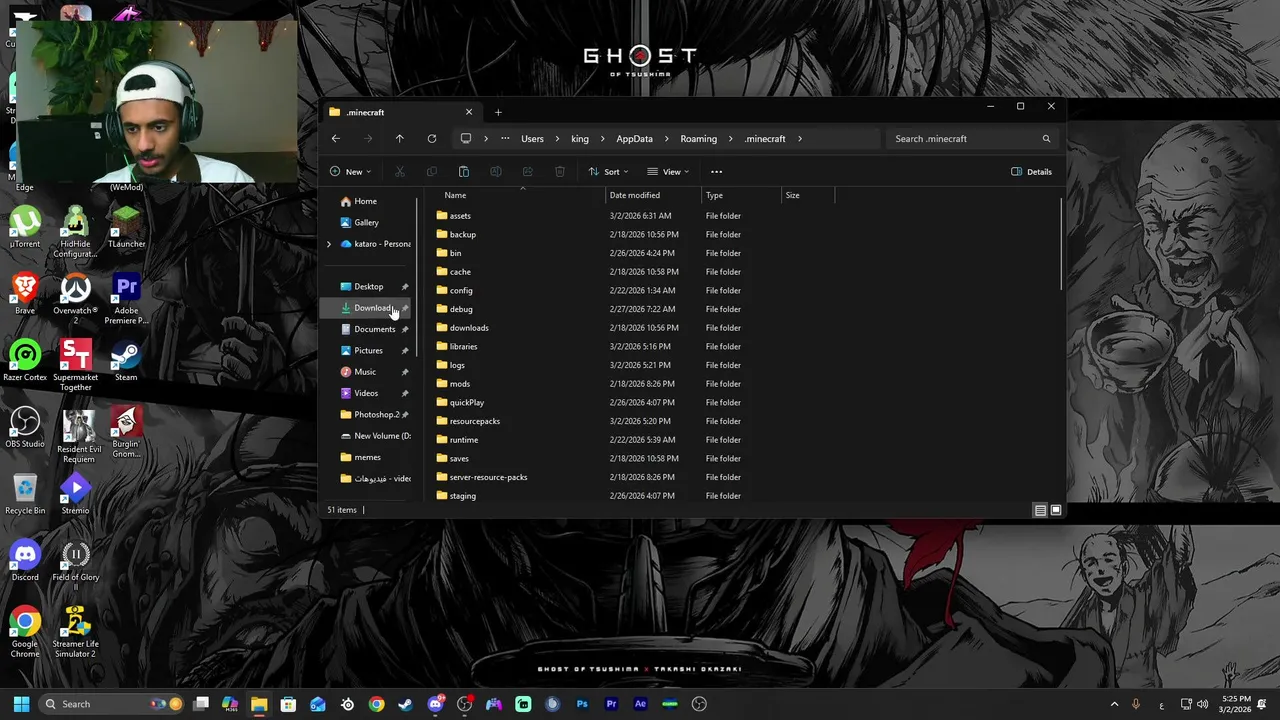
Task: Open uTorrent desktop shortcut
Action: [25, 228]
